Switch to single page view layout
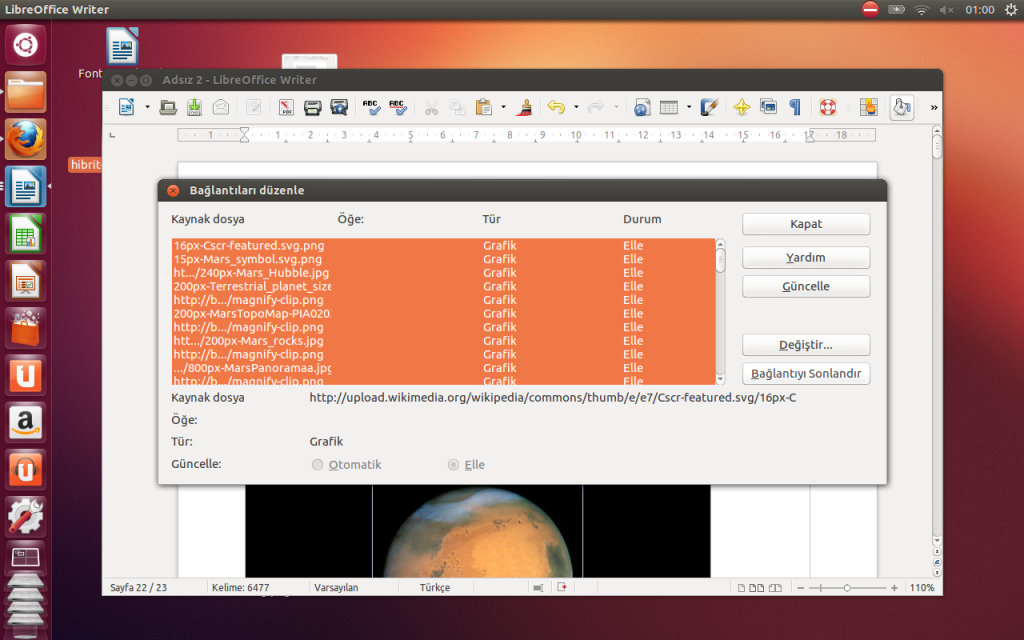Image resolution: width=1024 pixels, height=640 pixels. click(741, 588)
